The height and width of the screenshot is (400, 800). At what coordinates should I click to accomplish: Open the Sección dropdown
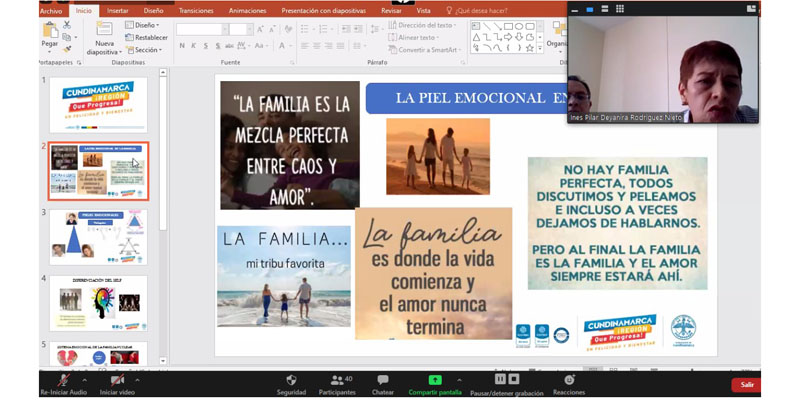click(144, 50)
